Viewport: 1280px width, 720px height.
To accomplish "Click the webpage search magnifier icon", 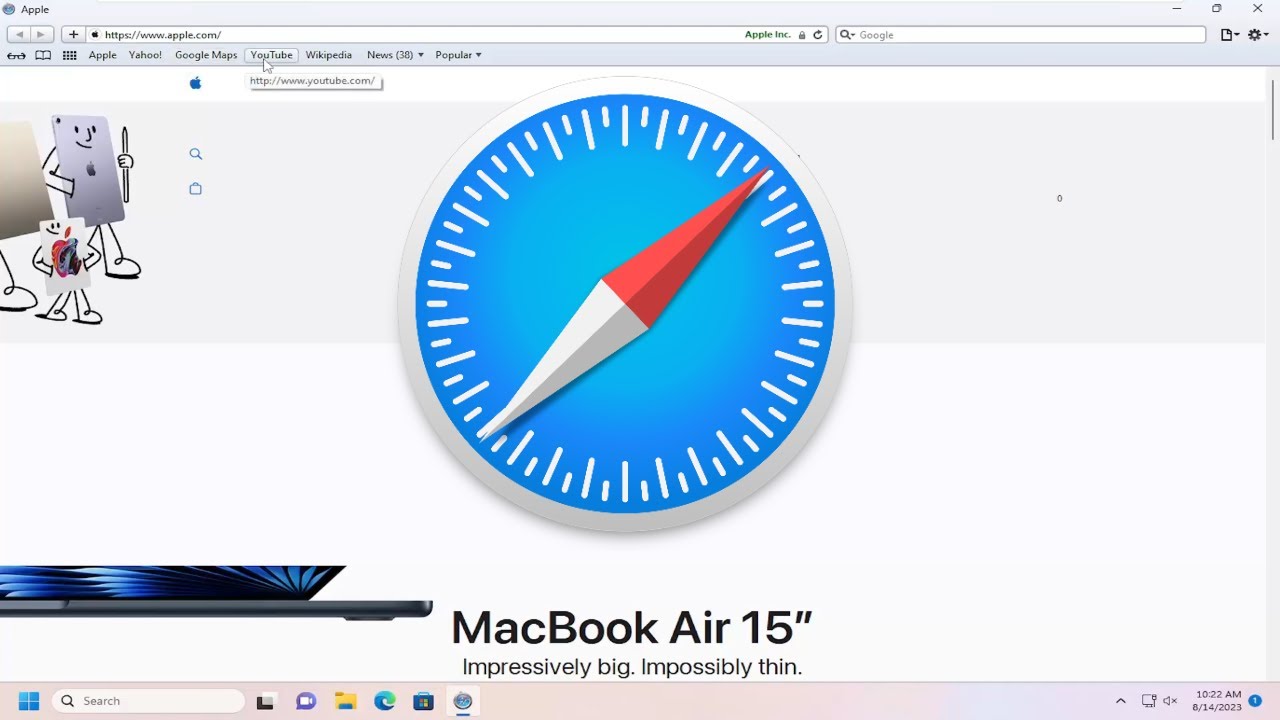I will click(x=195, y=154).
